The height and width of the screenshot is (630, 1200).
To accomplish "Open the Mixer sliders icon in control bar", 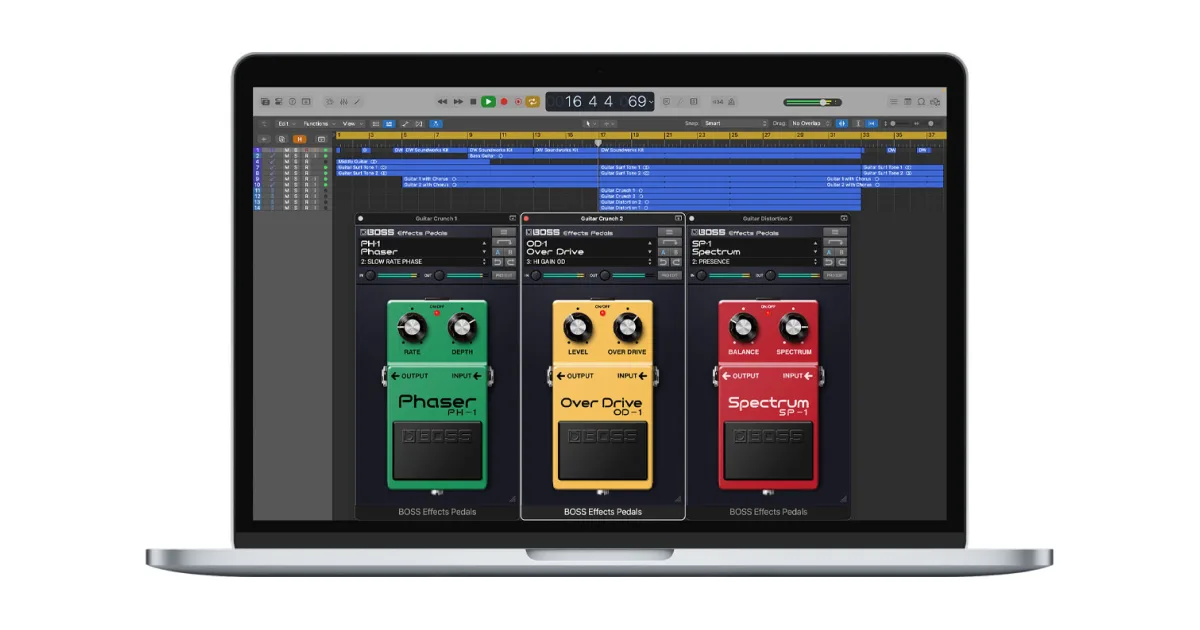I will pos(343,102).
